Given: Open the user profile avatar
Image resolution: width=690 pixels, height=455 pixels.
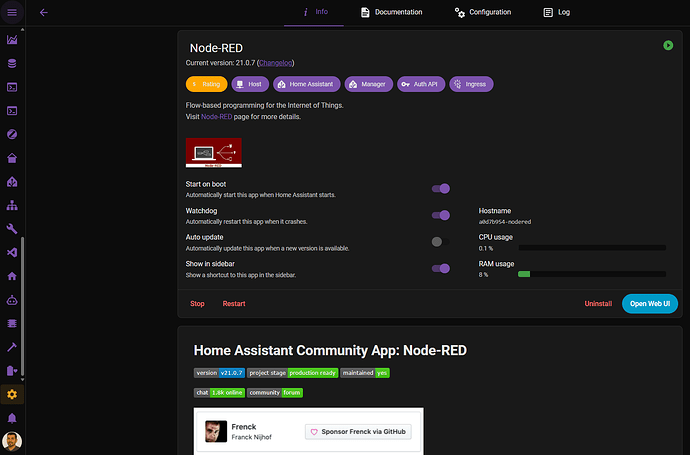Looking at the screenshot, I should 12,441.
